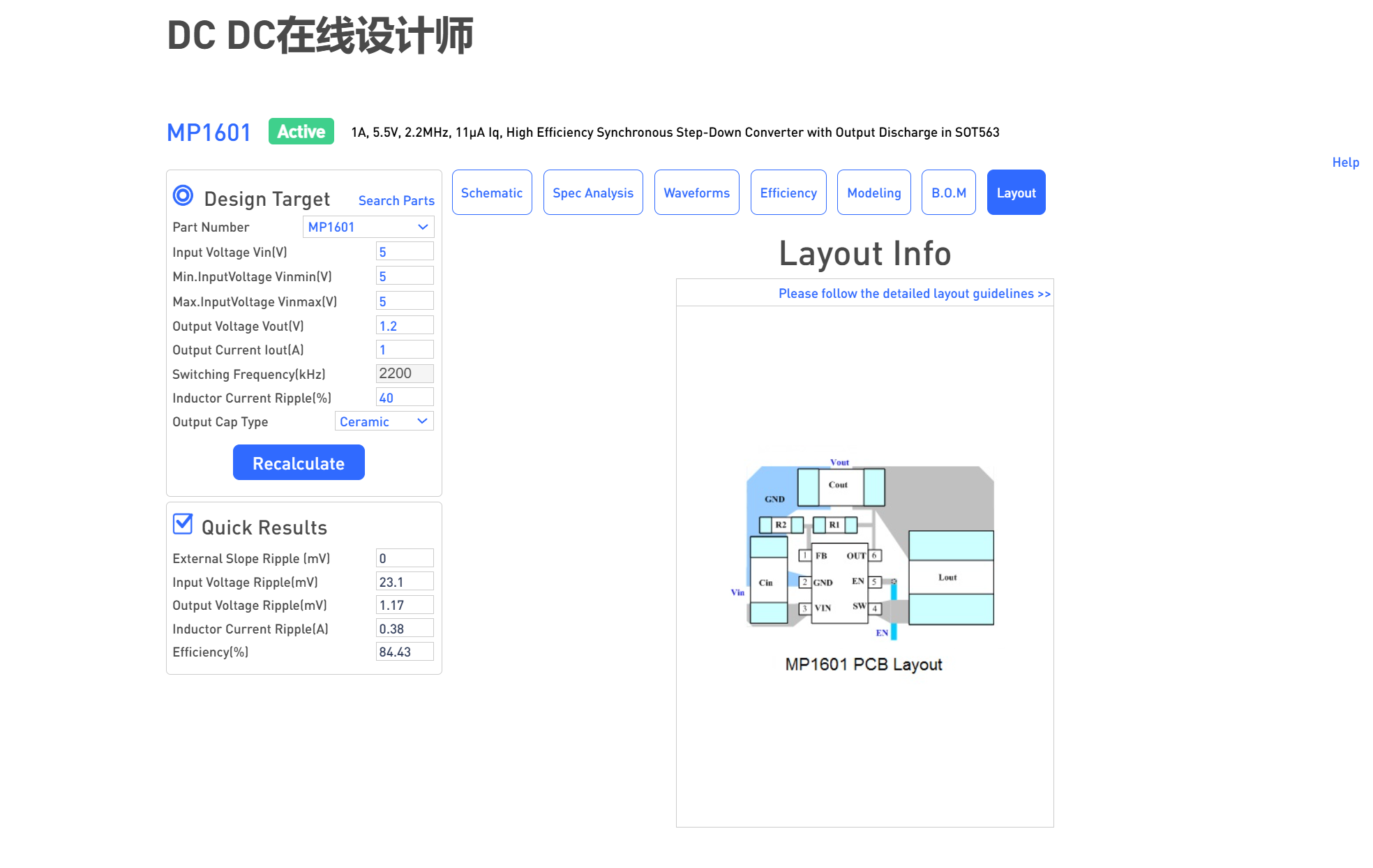Click the Max.InputVoltage Vinmax(V) field
The image size is (1373, 868).
pyautogui.click(x=405, y=301)
